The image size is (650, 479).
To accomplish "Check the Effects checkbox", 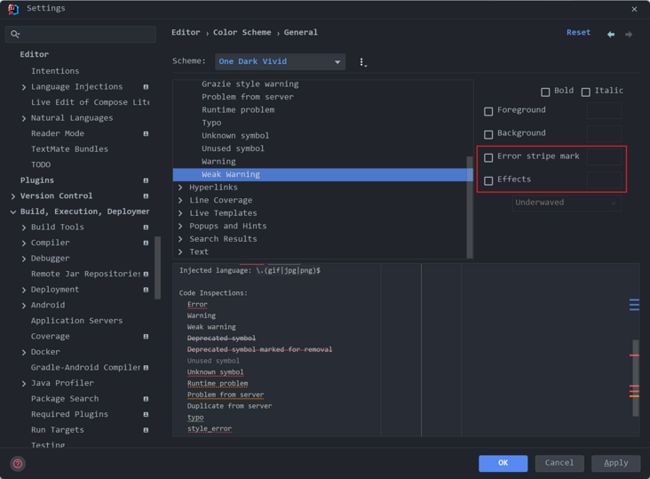I will coord(488,181).
